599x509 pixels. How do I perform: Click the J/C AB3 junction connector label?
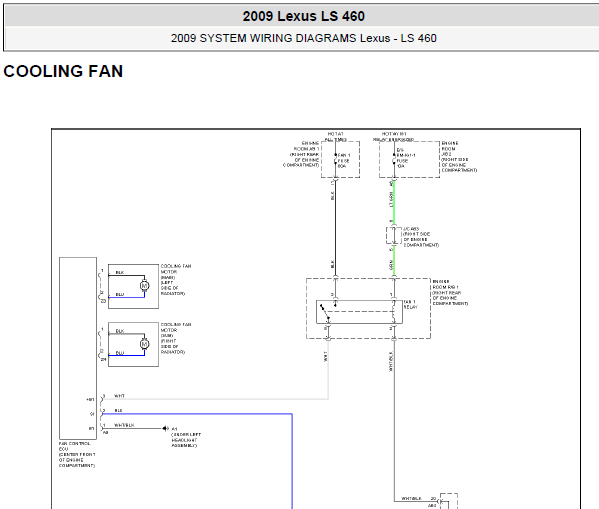pos(420,237)
